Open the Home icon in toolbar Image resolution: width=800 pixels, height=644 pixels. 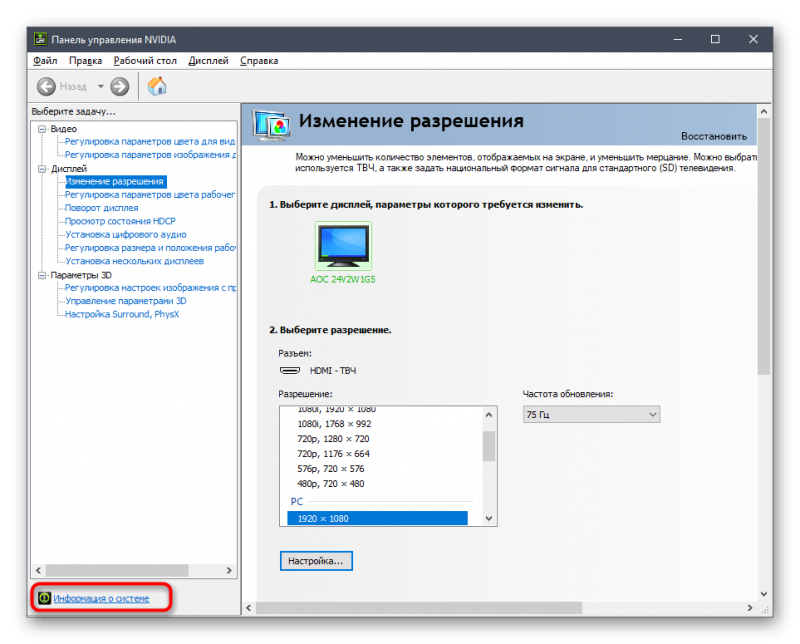[x=157, y=86]
